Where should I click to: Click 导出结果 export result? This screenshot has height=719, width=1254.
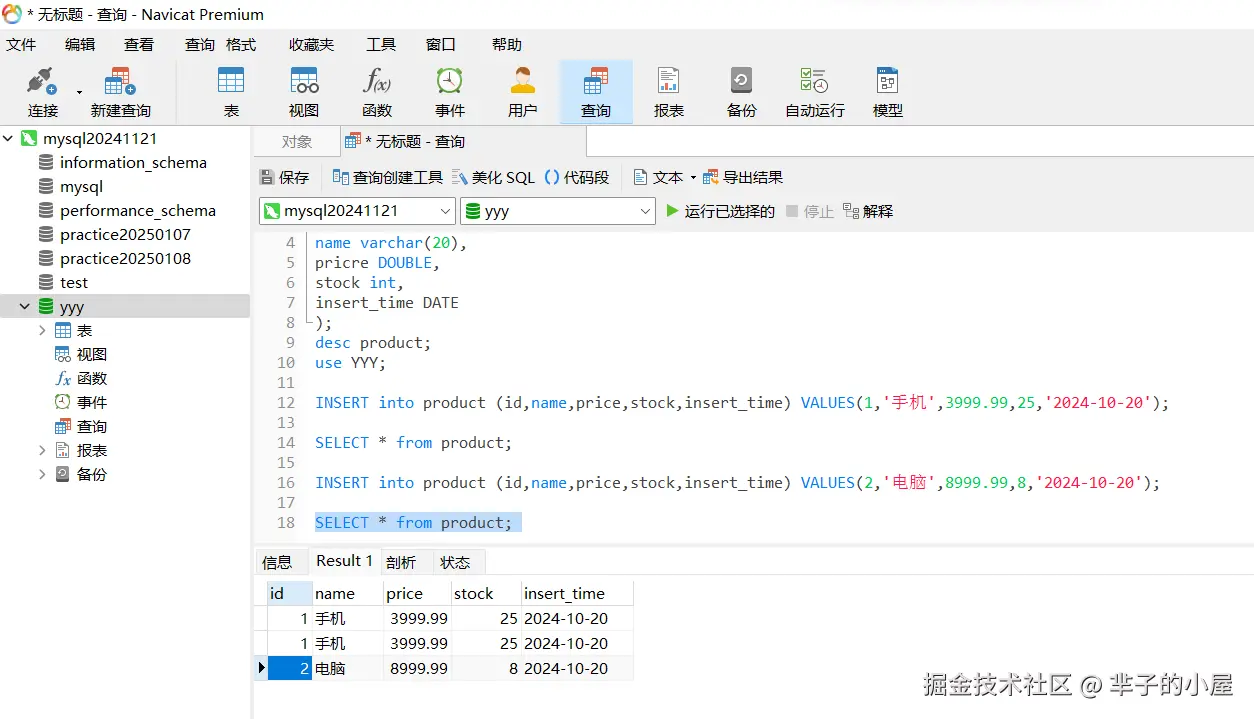pos(743,177)
